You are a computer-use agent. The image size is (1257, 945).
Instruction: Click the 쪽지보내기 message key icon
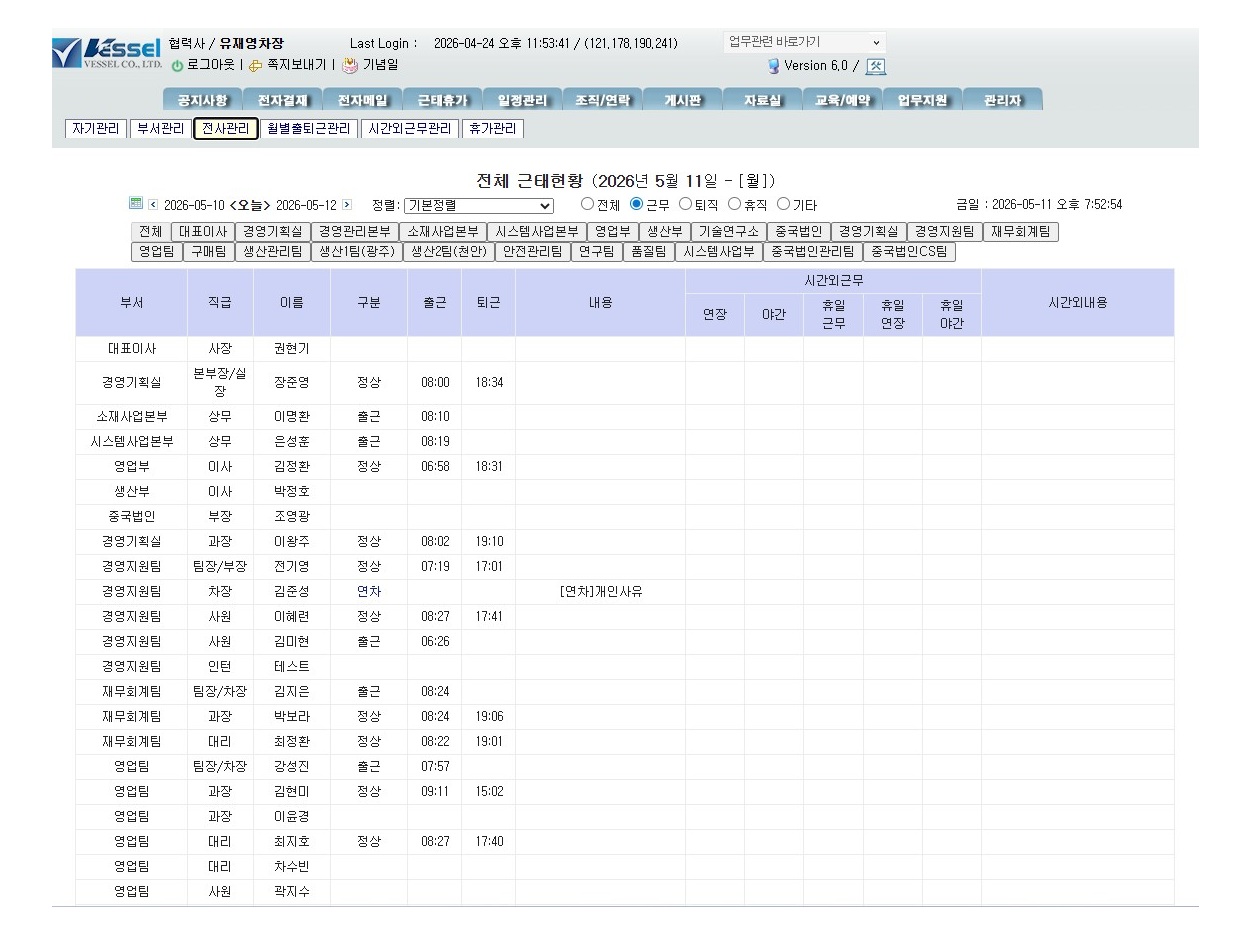click(x=256, y=65)
